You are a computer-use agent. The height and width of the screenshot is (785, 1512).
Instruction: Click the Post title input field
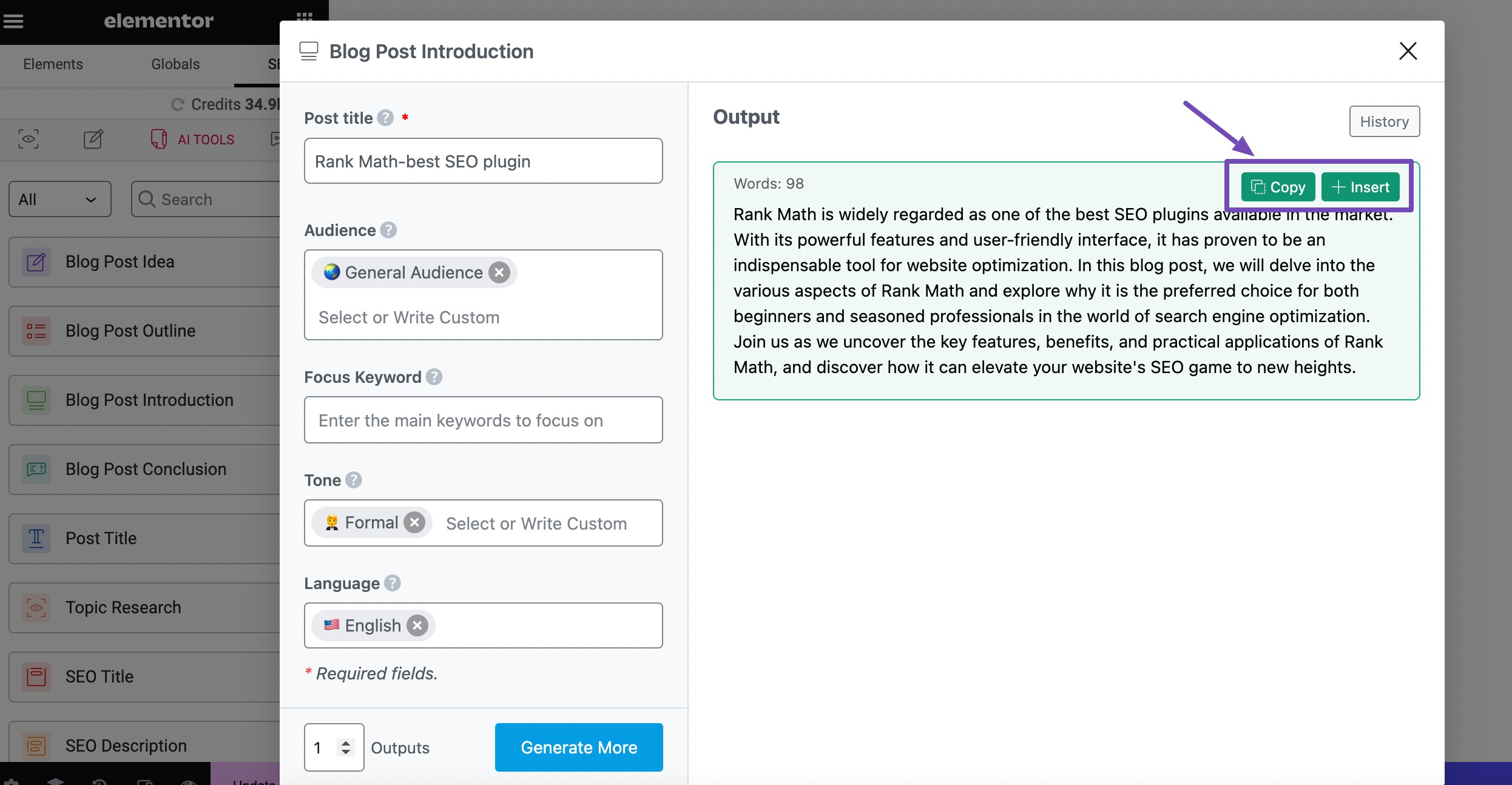click(483, 160)
